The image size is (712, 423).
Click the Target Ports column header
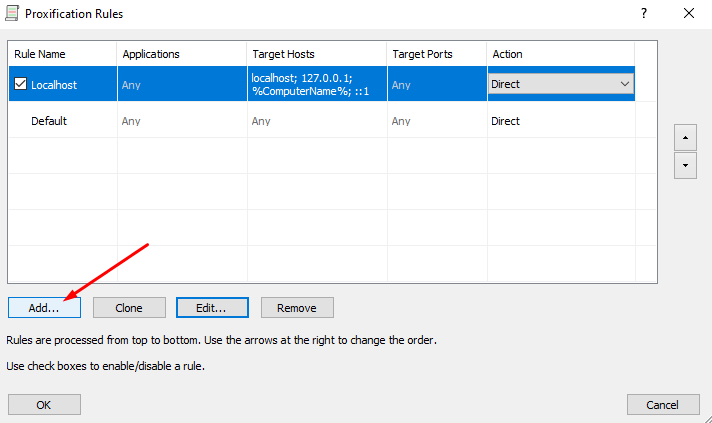[x=437, y=54]
